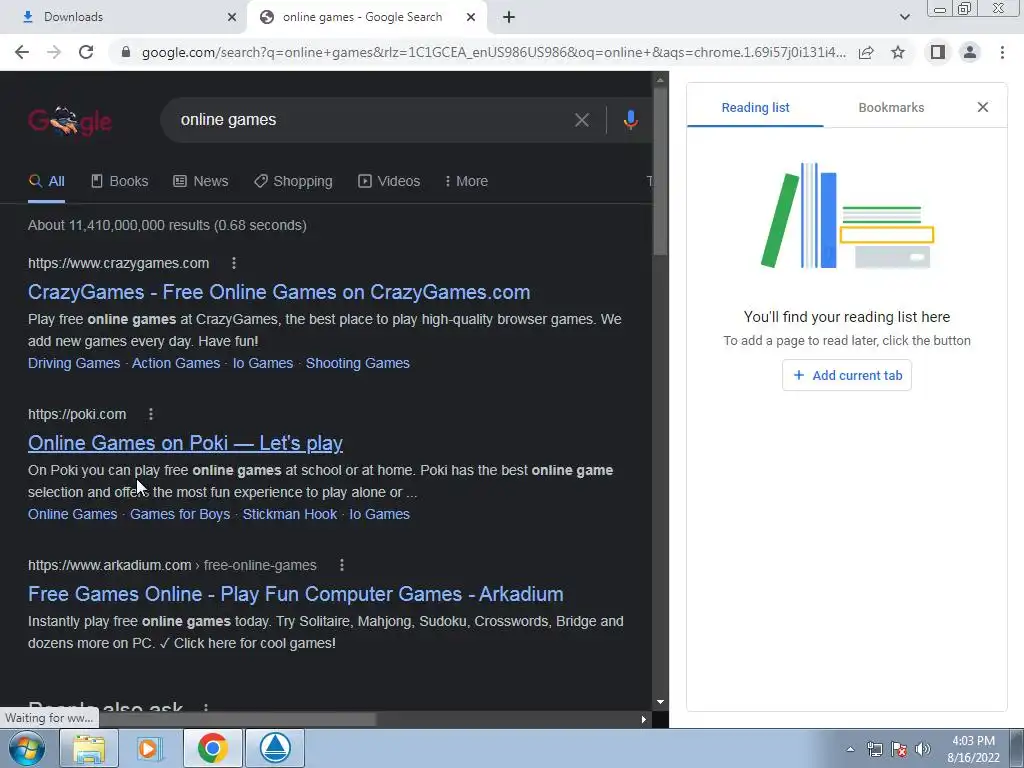Switch to Bookmarks tab in side panel
This screenshot has width=1024, height=768.
click(891, 108)
